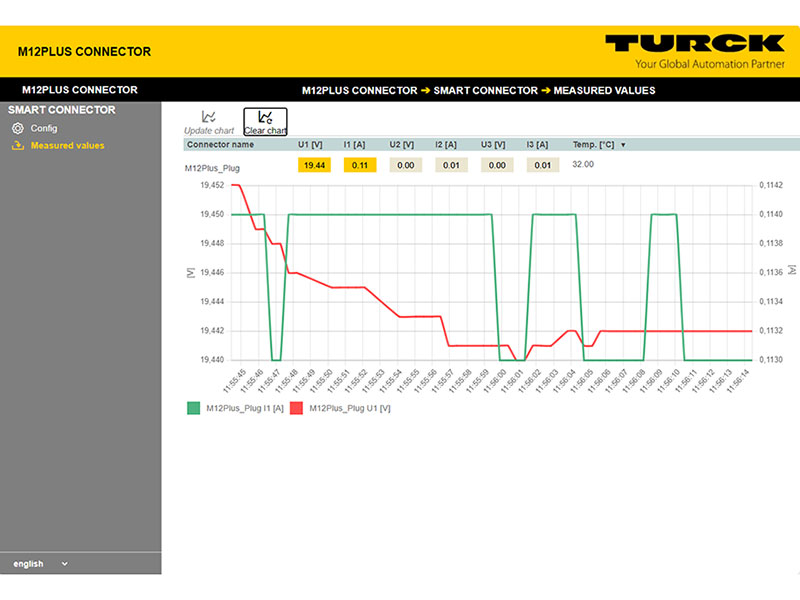This screenshot has width=800, height=600.
Task: Click the Update chart icon
Action: click(209, 117)
